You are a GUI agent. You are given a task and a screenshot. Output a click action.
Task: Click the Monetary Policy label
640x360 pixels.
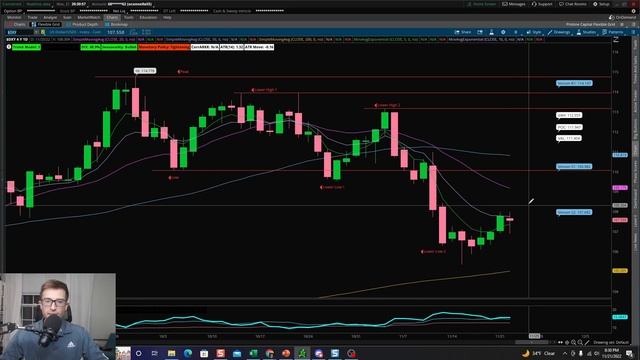pyautogui.click(x=164, y=47)
